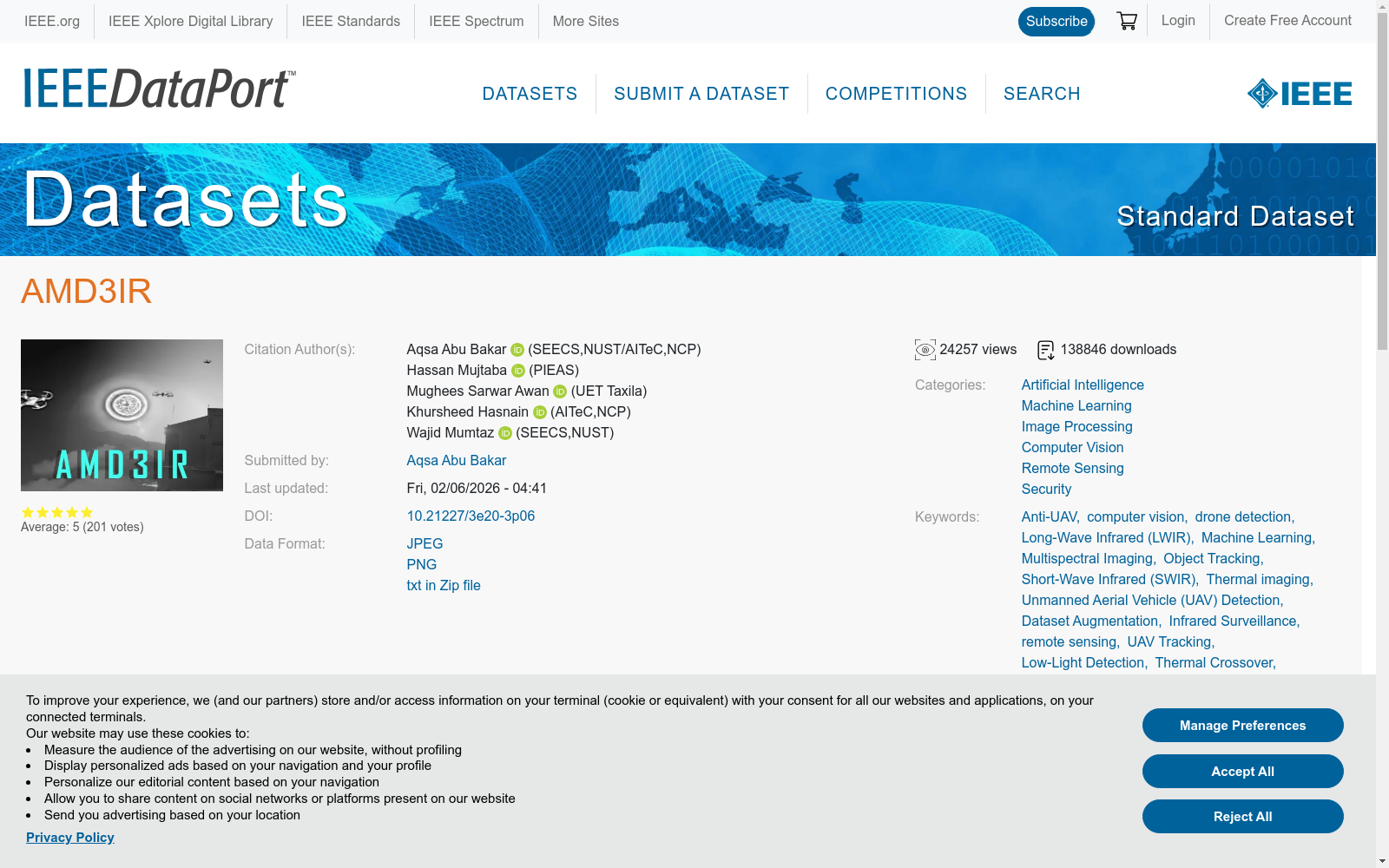
Task: Click the downloads document icon
Action: [1046, 350]
